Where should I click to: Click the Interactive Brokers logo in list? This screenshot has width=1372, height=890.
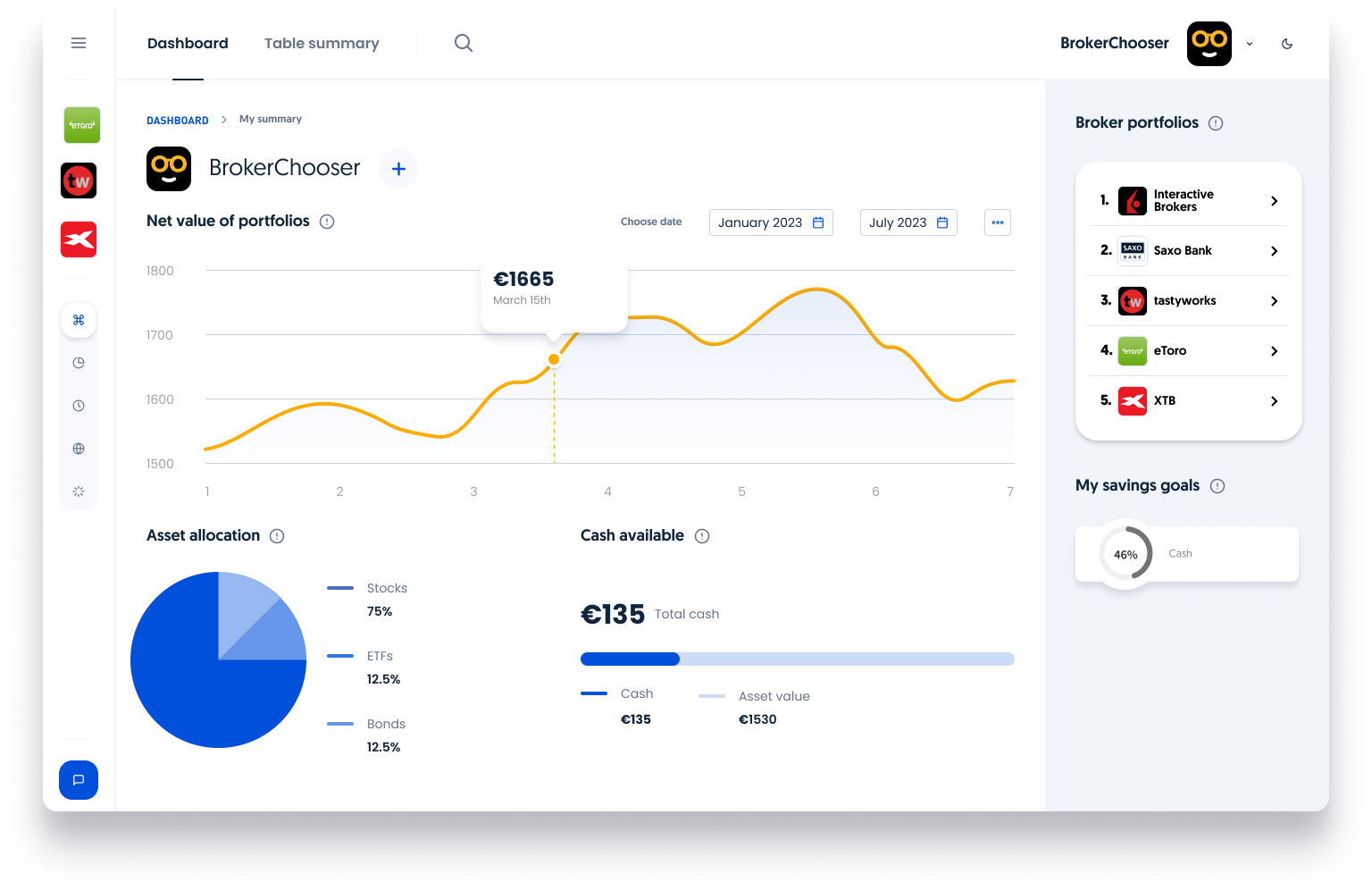(x=1133, y=201)
